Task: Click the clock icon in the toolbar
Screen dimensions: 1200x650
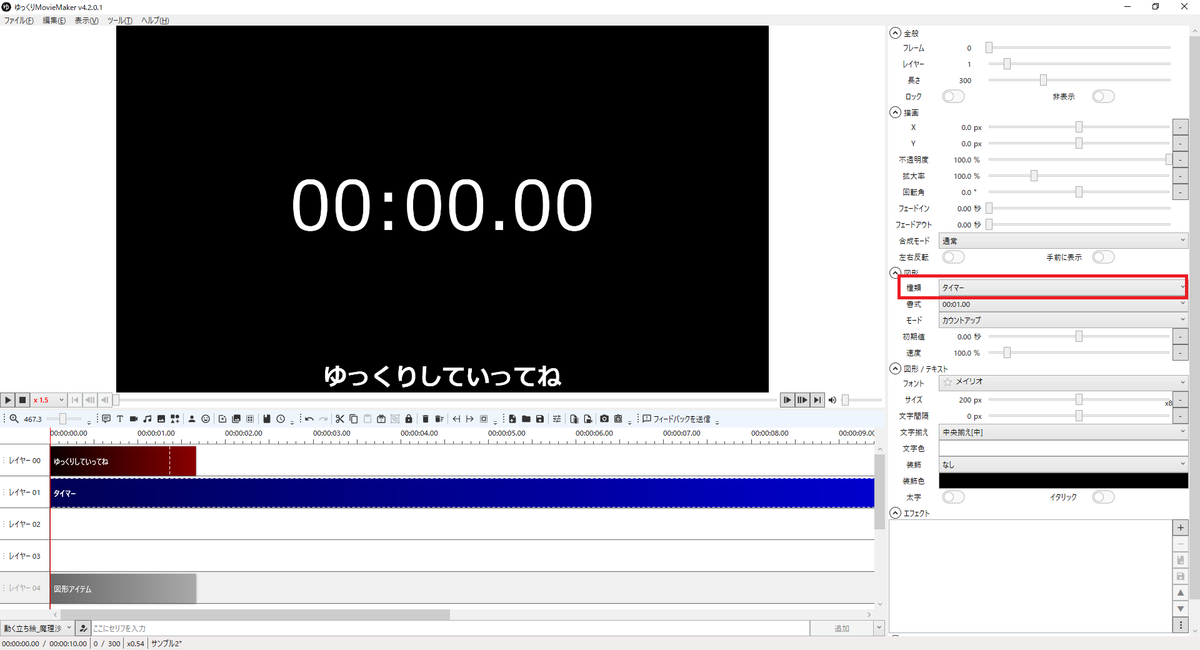Action: point(280,418)
